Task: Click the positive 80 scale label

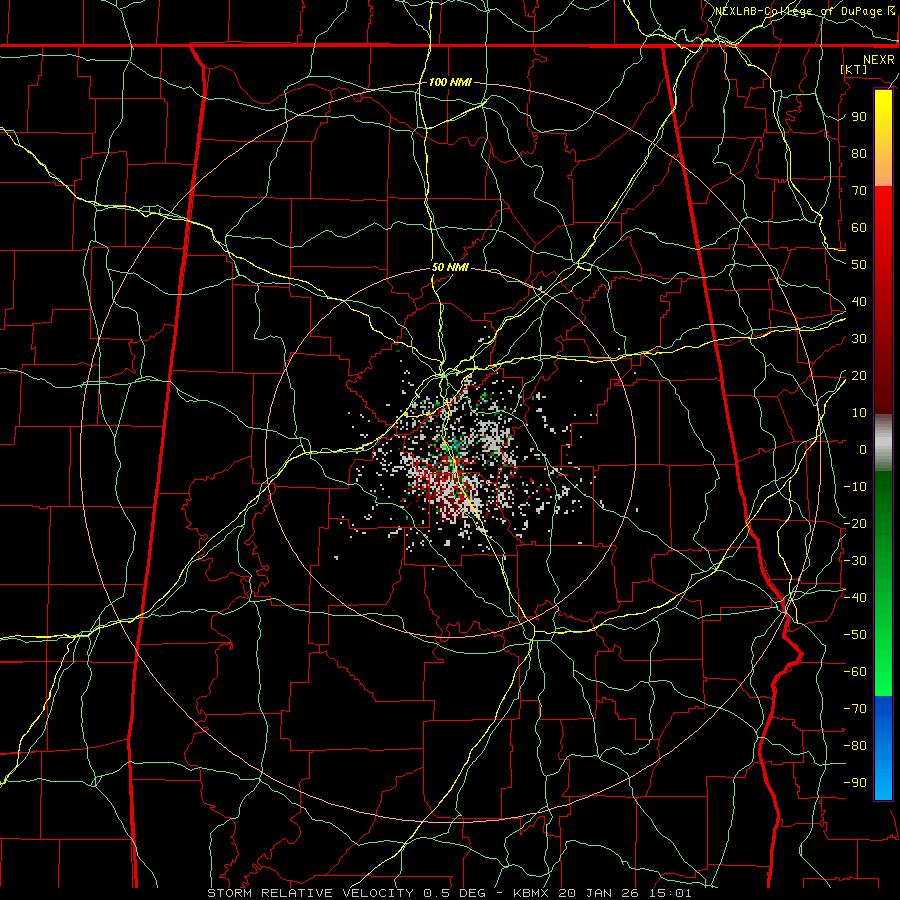Action: coord(859,154)
